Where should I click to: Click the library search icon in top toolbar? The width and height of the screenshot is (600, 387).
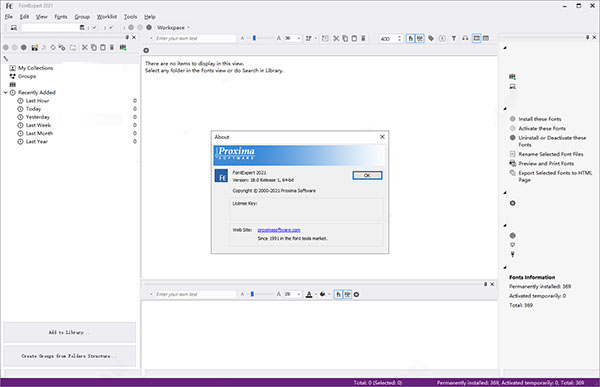point(14,28)
